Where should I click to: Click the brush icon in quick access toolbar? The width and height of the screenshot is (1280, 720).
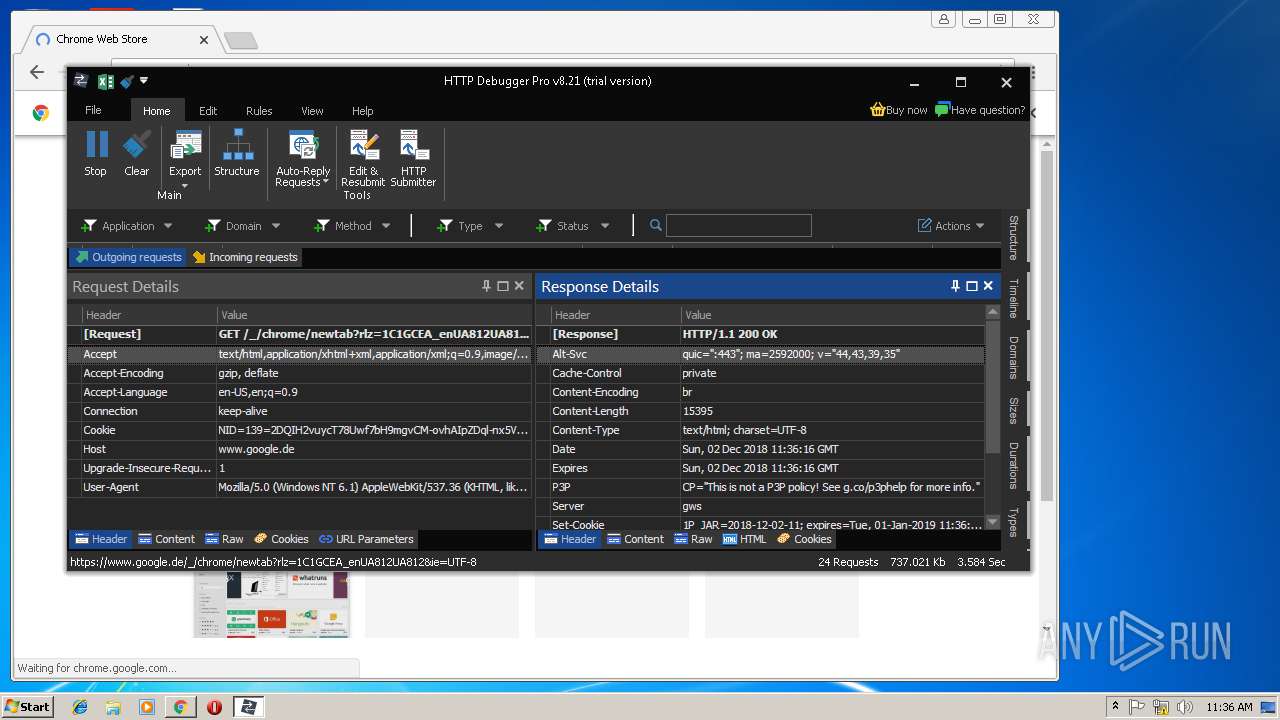[x=126, y=82]
